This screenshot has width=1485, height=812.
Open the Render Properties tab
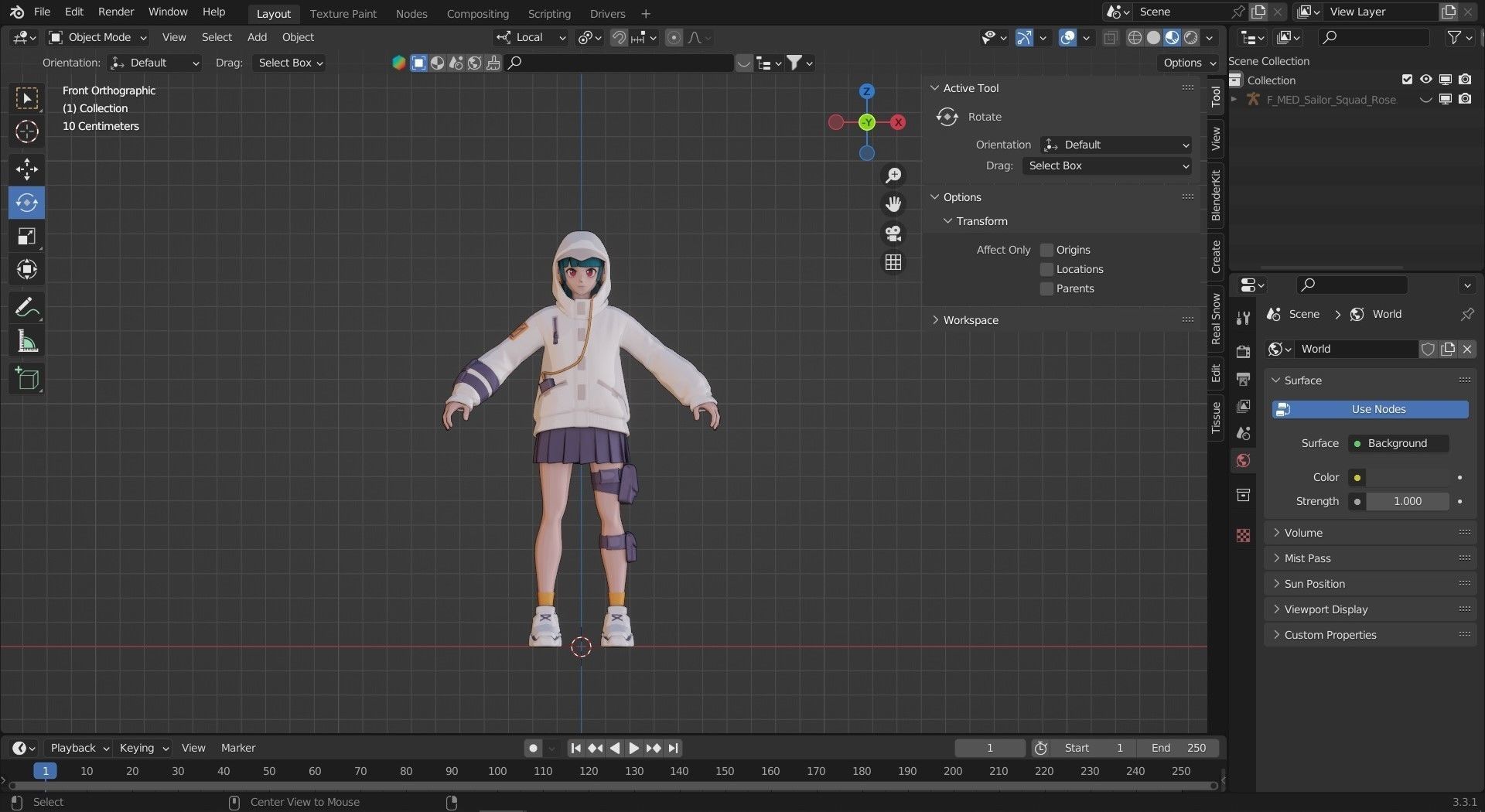(1243, 350)
